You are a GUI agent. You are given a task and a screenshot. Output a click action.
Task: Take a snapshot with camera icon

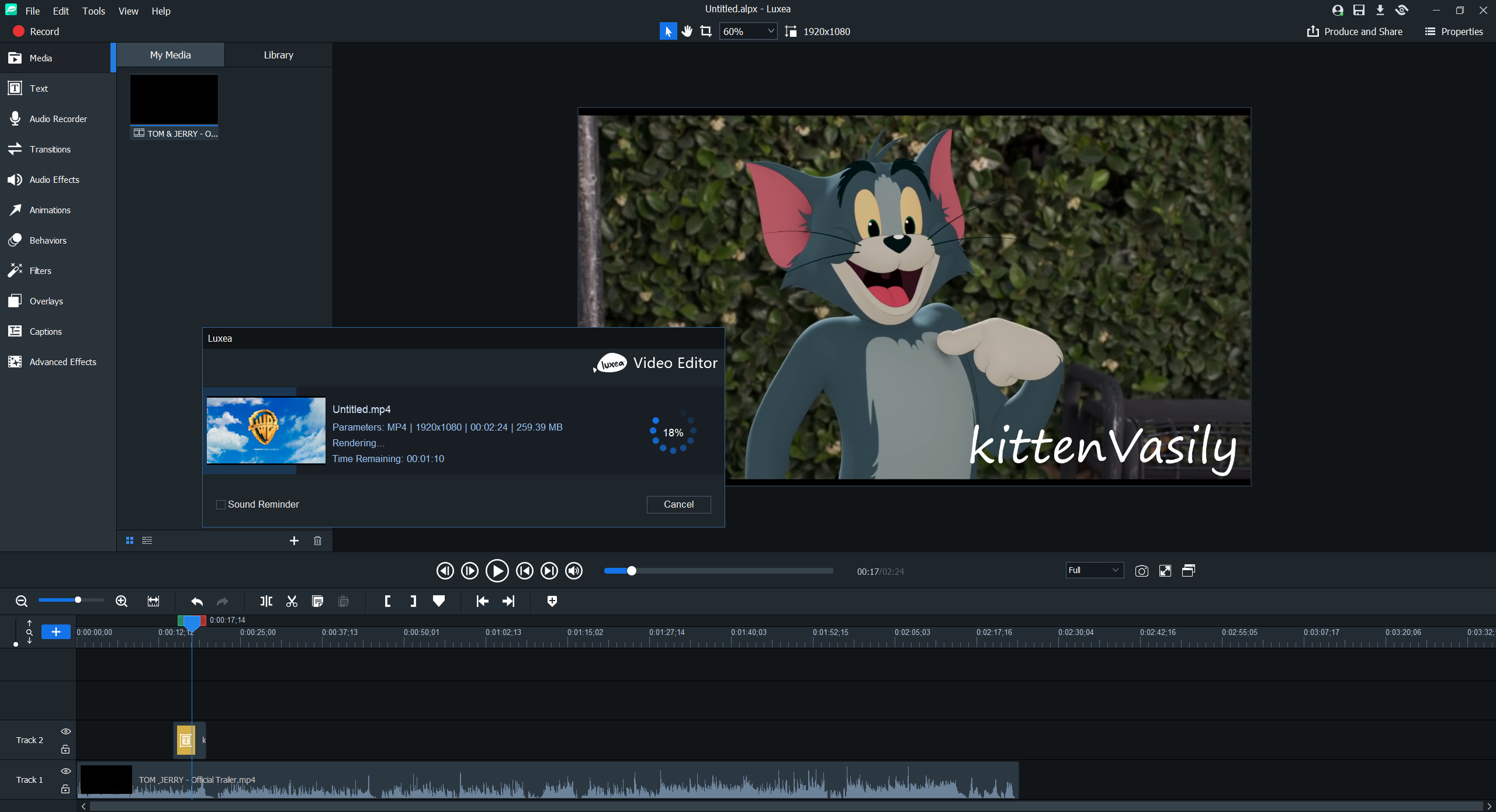click(x=1141, y=571)
